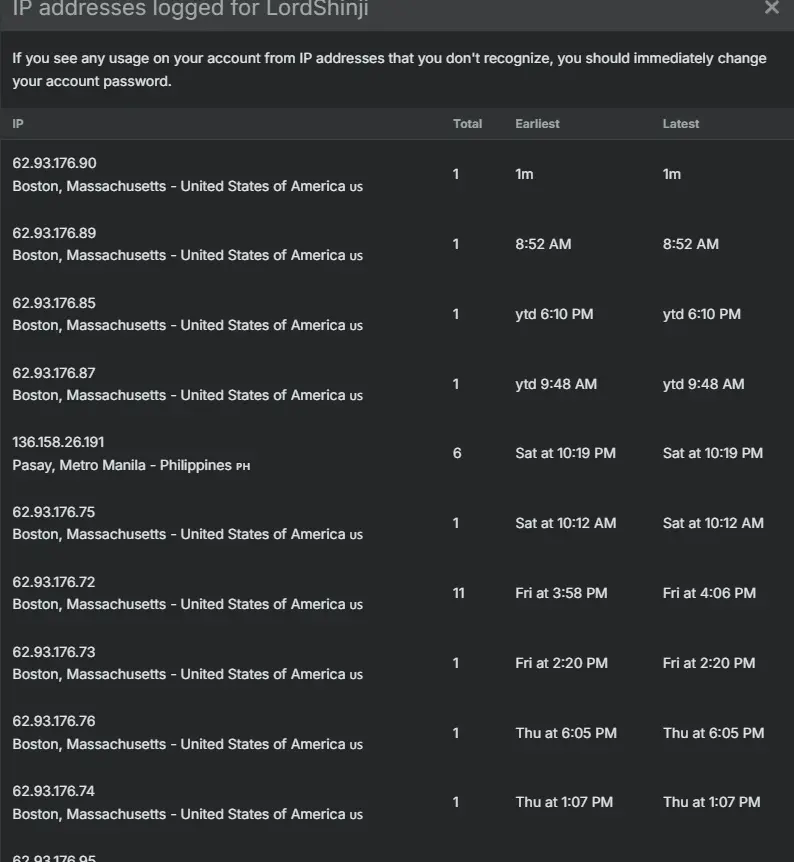Click the total count 11 entry

coord(459,593)
